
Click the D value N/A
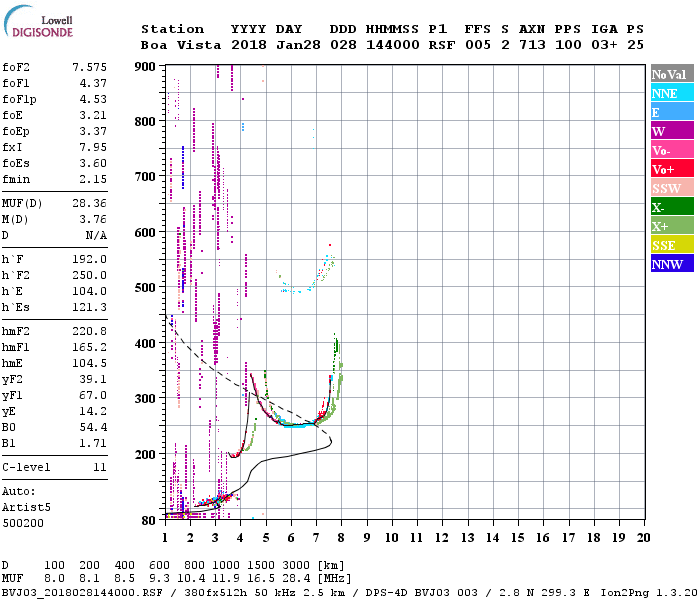96,236
